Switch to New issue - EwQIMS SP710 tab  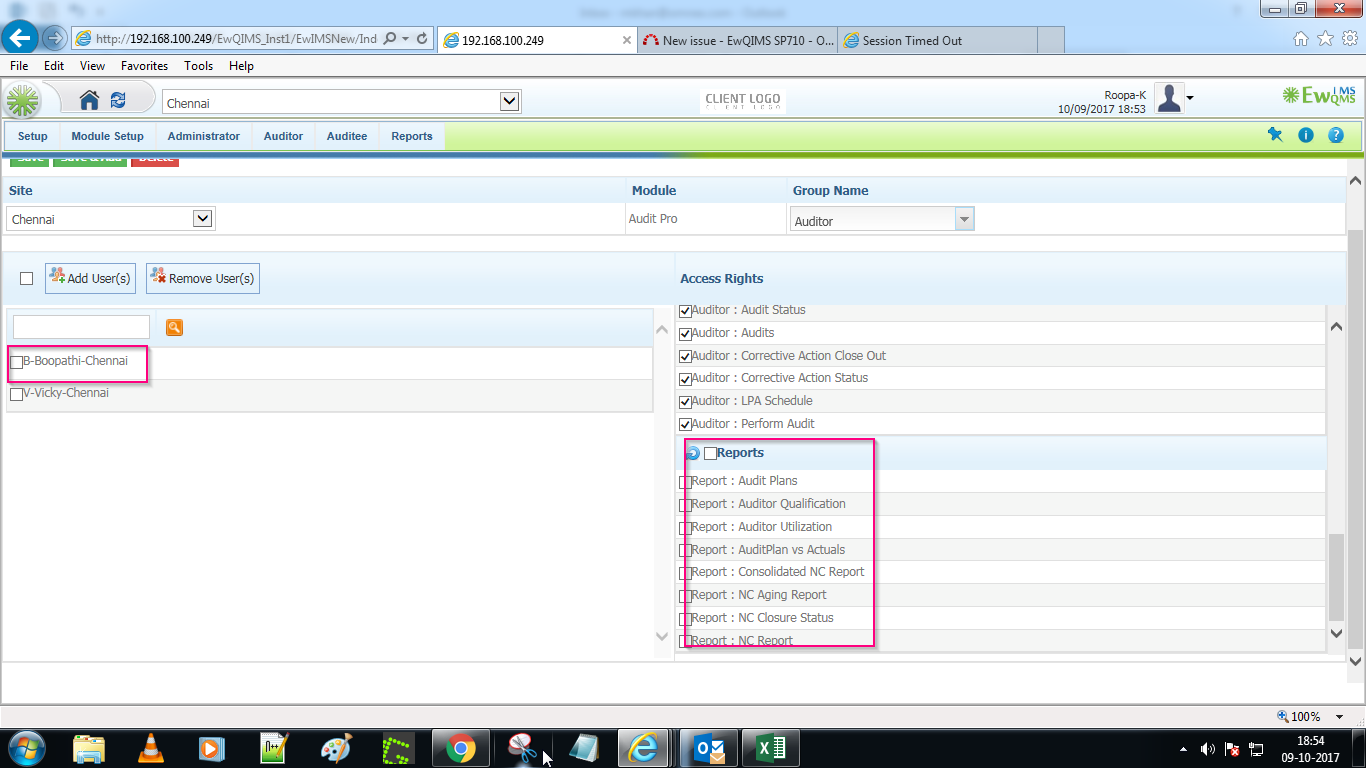737,40
